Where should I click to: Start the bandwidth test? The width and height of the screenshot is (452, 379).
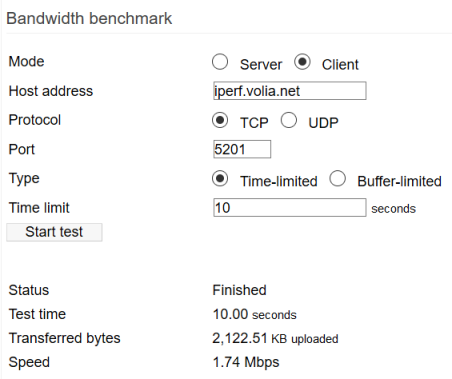[x=54, y=232]
